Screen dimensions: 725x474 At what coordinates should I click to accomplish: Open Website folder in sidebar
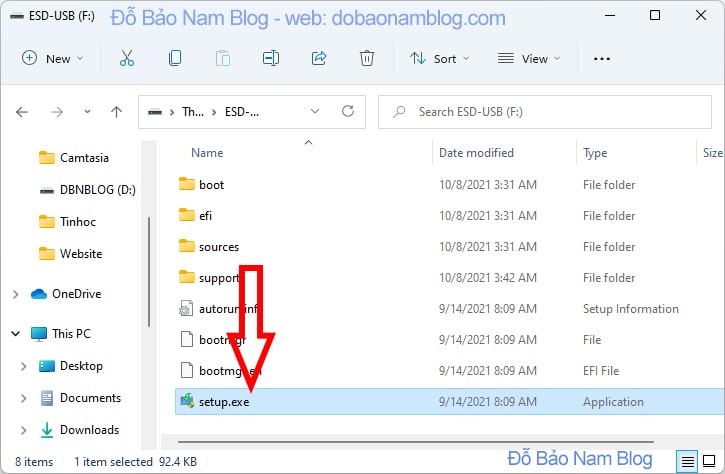point(71,253)
